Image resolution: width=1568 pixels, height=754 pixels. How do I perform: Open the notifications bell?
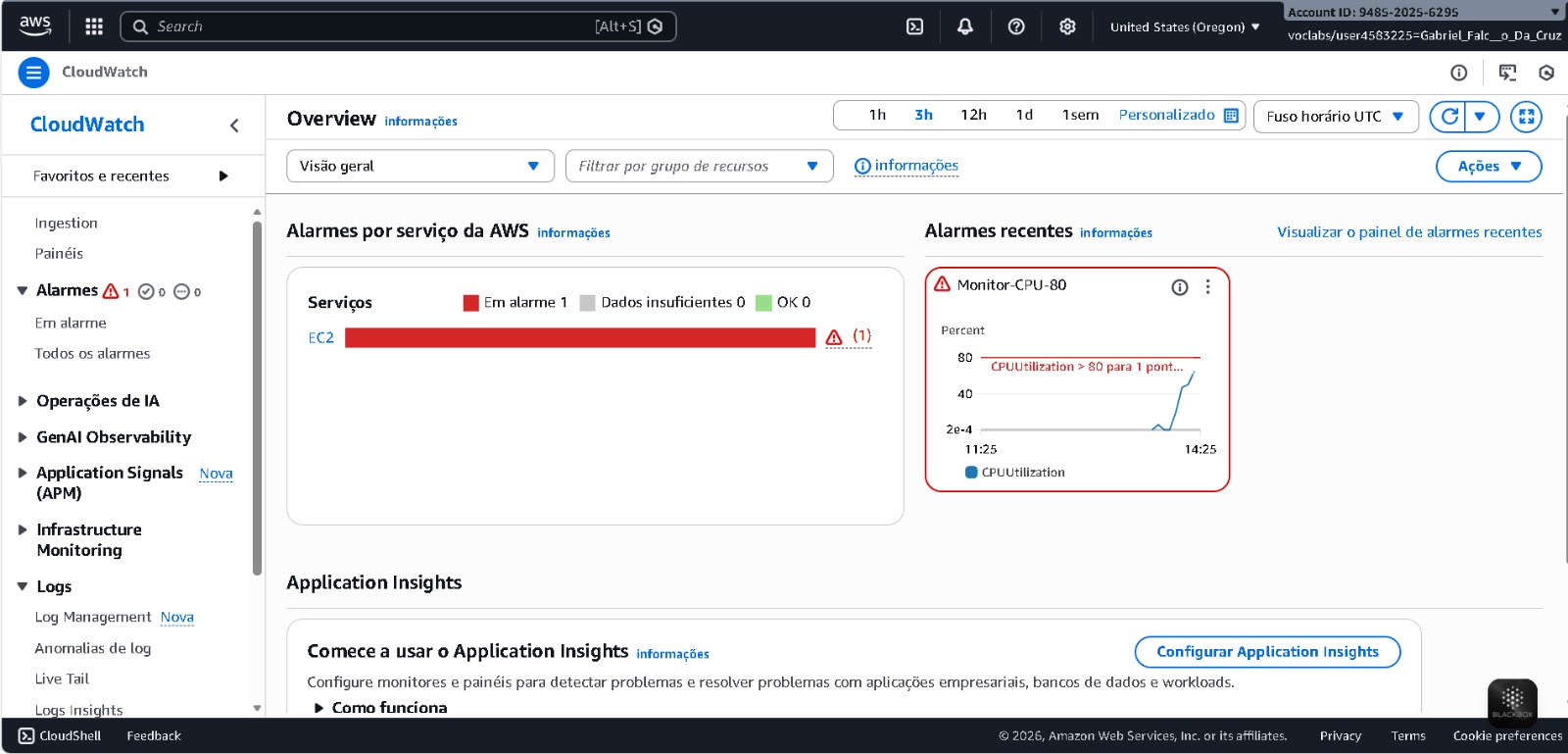(x=965, y=26)
